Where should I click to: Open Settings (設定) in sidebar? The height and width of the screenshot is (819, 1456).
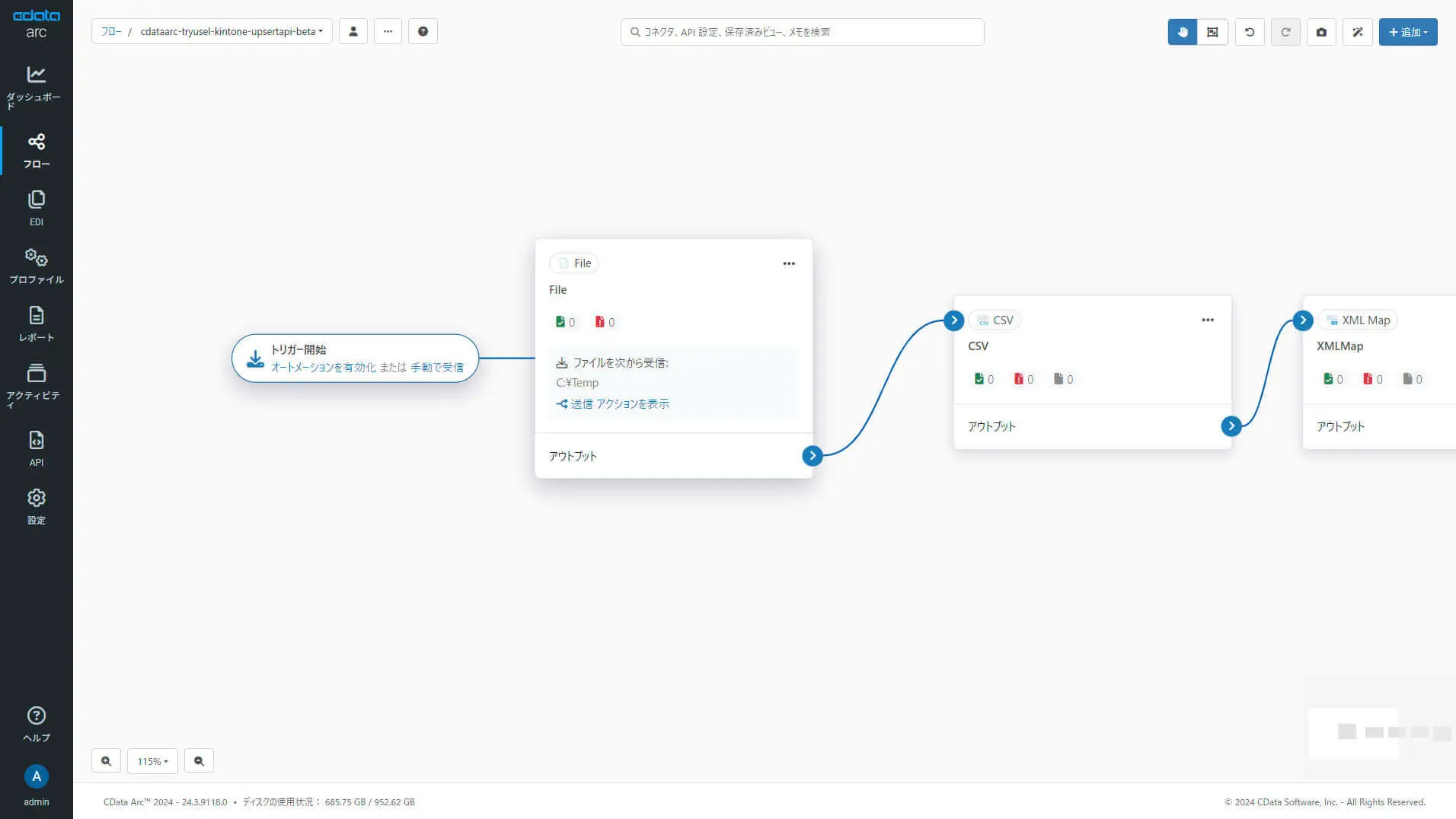click(x=36, y=507)
